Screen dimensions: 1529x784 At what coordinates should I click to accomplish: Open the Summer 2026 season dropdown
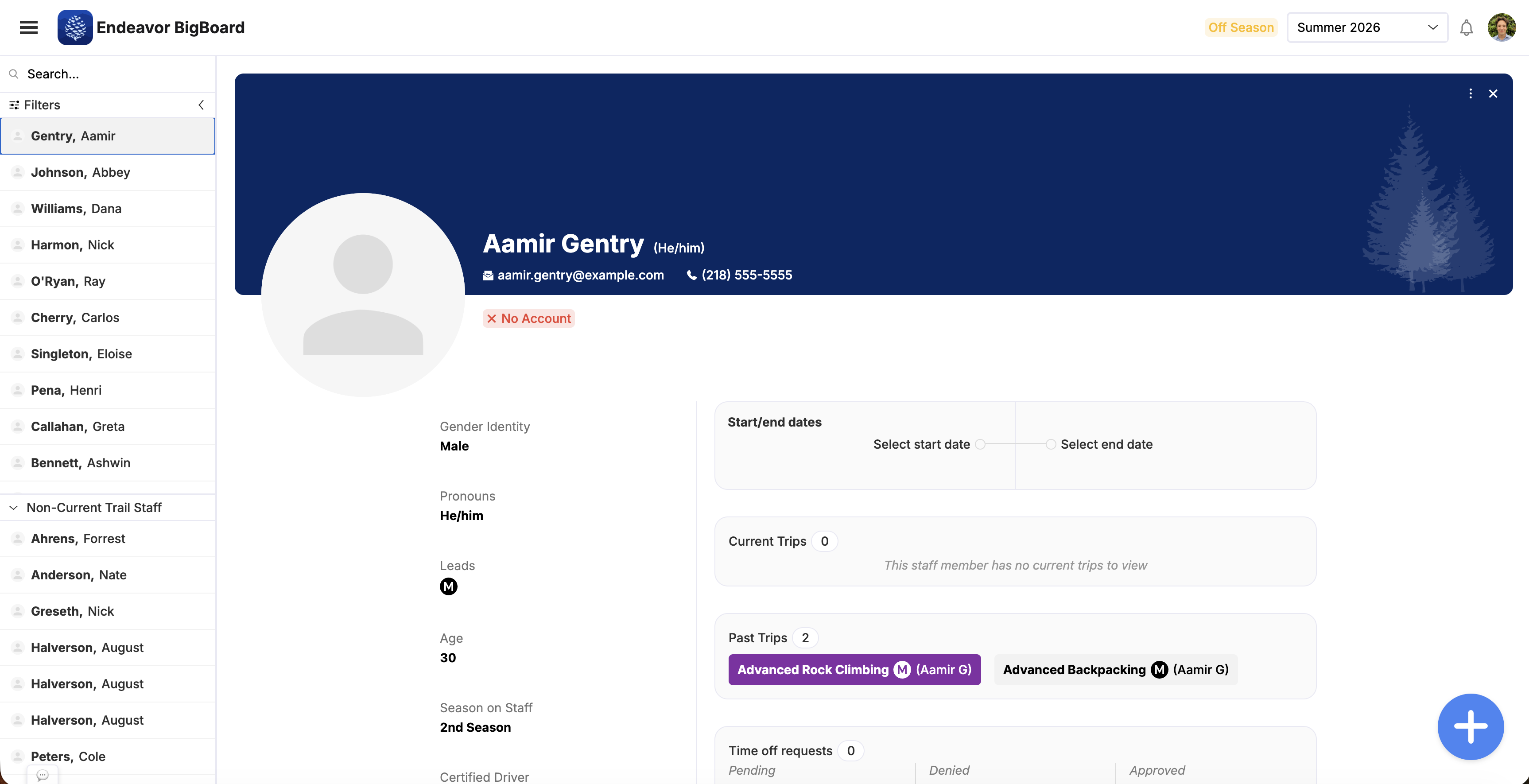click(1367, 27)
